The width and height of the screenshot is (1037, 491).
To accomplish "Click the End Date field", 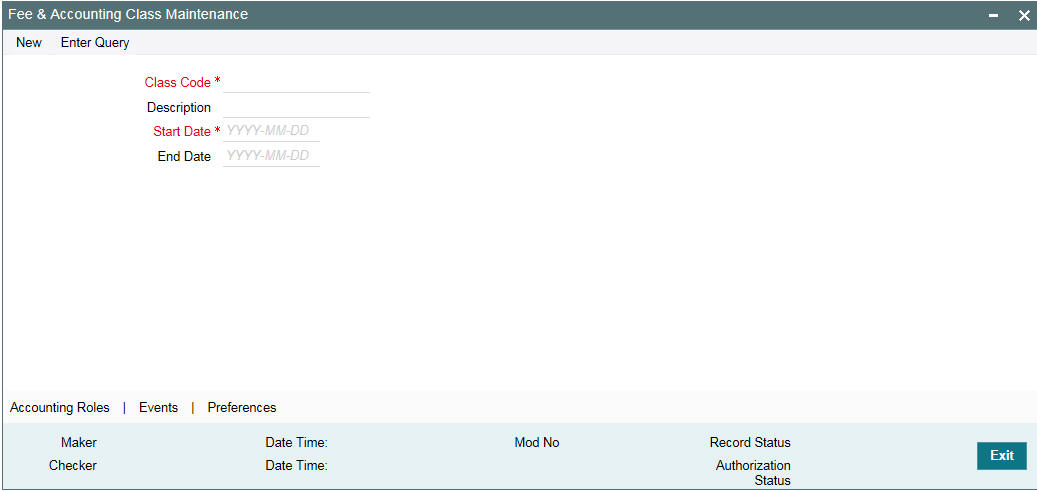I will 272,156.
